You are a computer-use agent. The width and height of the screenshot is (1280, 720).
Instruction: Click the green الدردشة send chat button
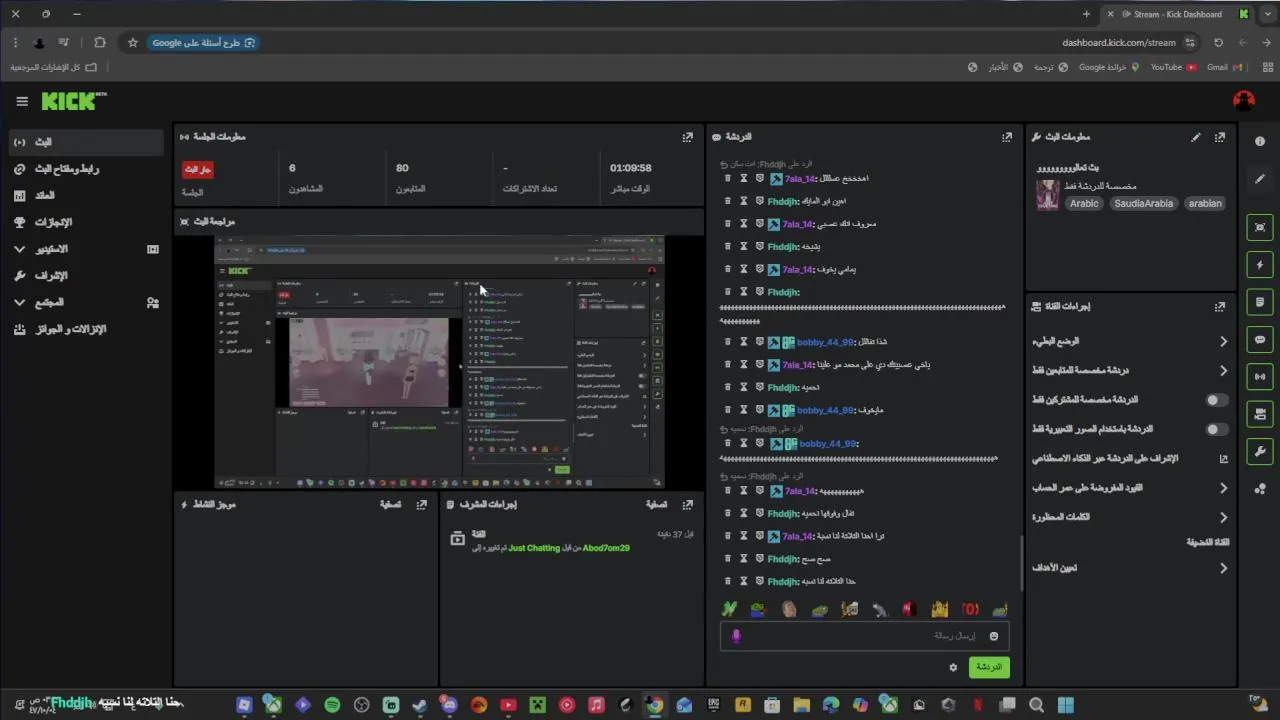(x=989, y=667)
